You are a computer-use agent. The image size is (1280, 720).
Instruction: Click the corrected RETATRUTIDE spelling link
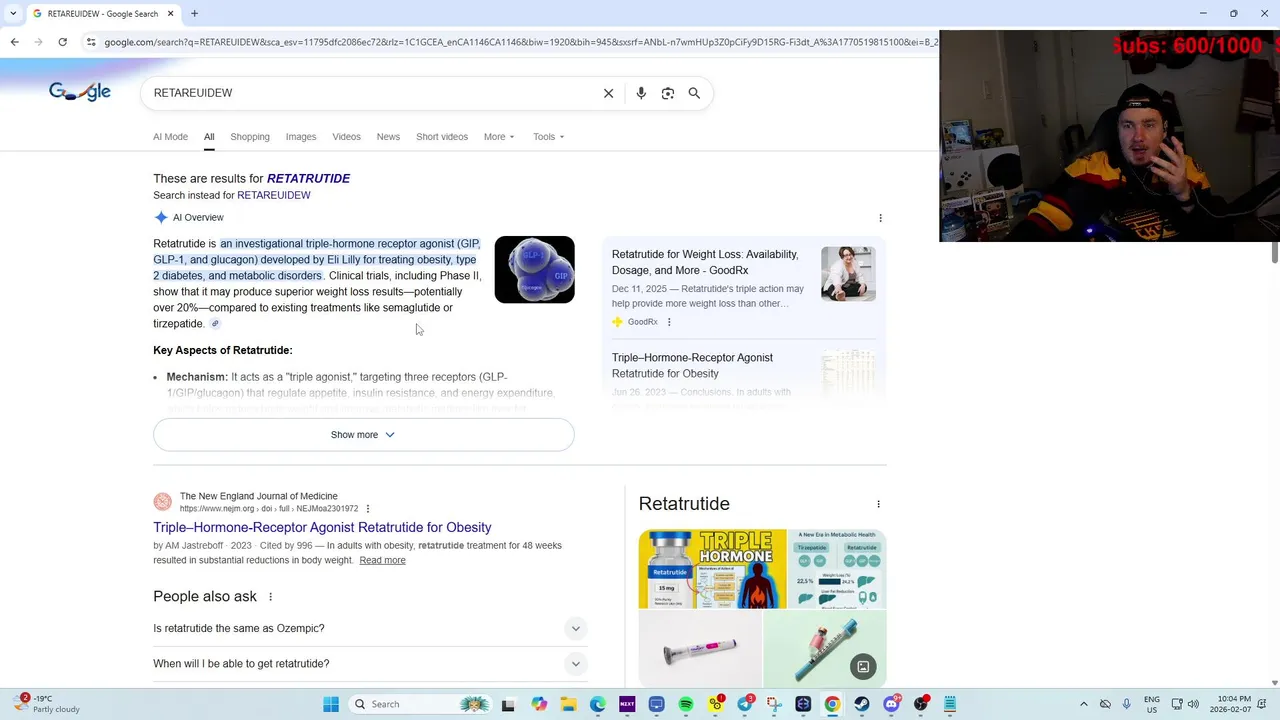pyautogui.click(x=308, y=178)
